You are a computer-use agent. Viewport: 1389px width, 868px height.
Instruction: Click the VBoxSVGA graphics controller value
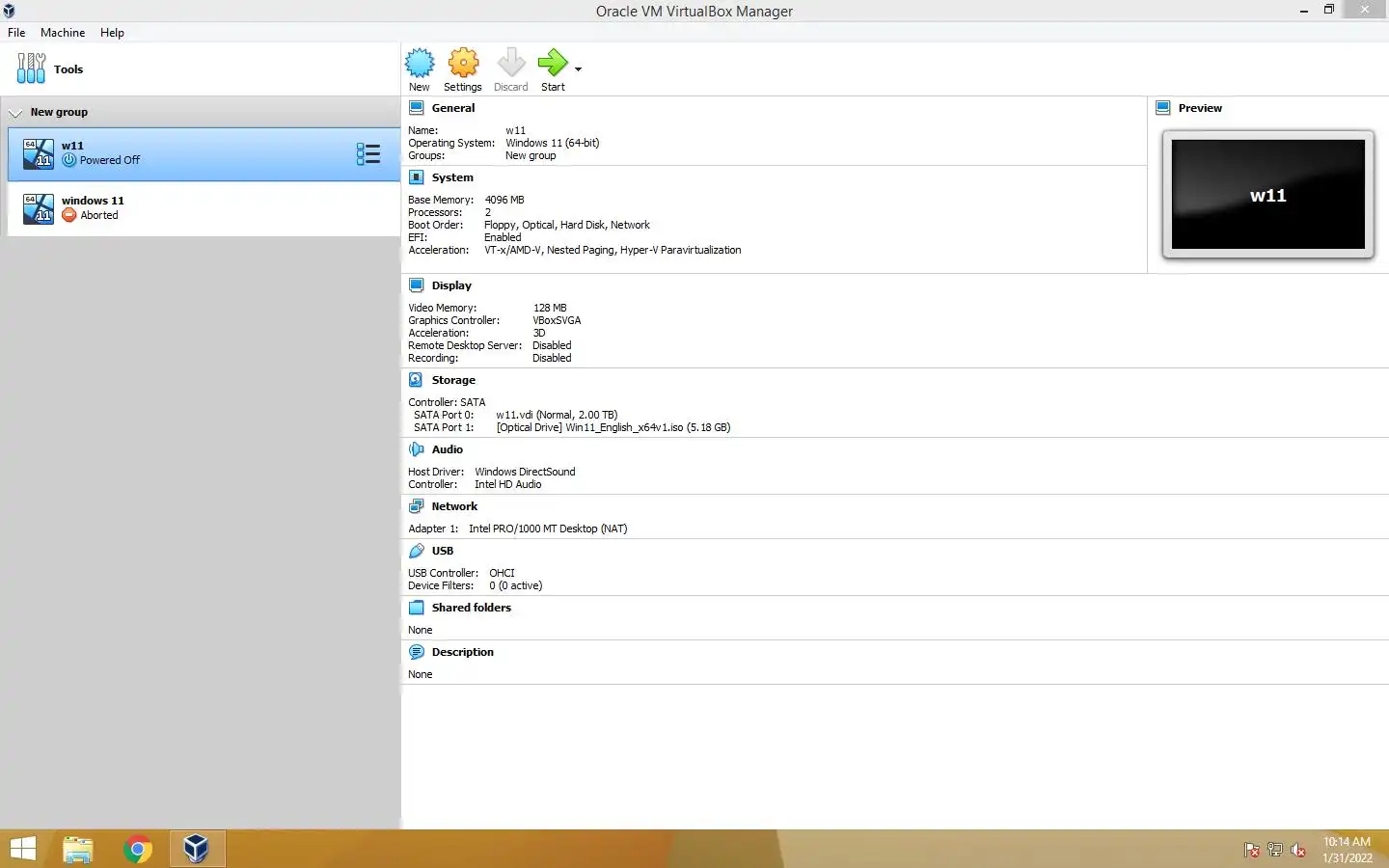pyautogui.click(x=557, y=320)
